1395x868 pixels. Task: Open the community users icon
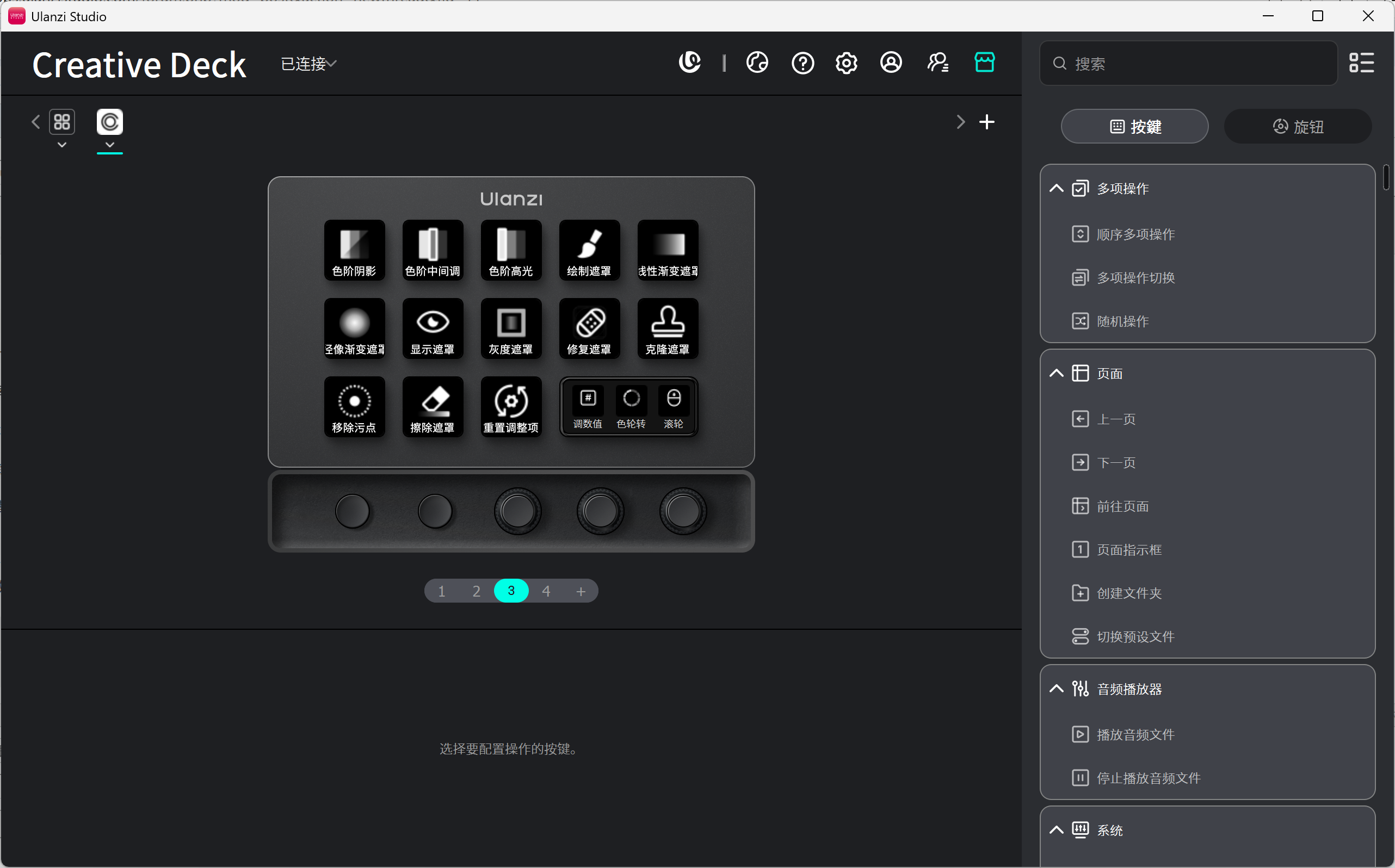(937, 63)
